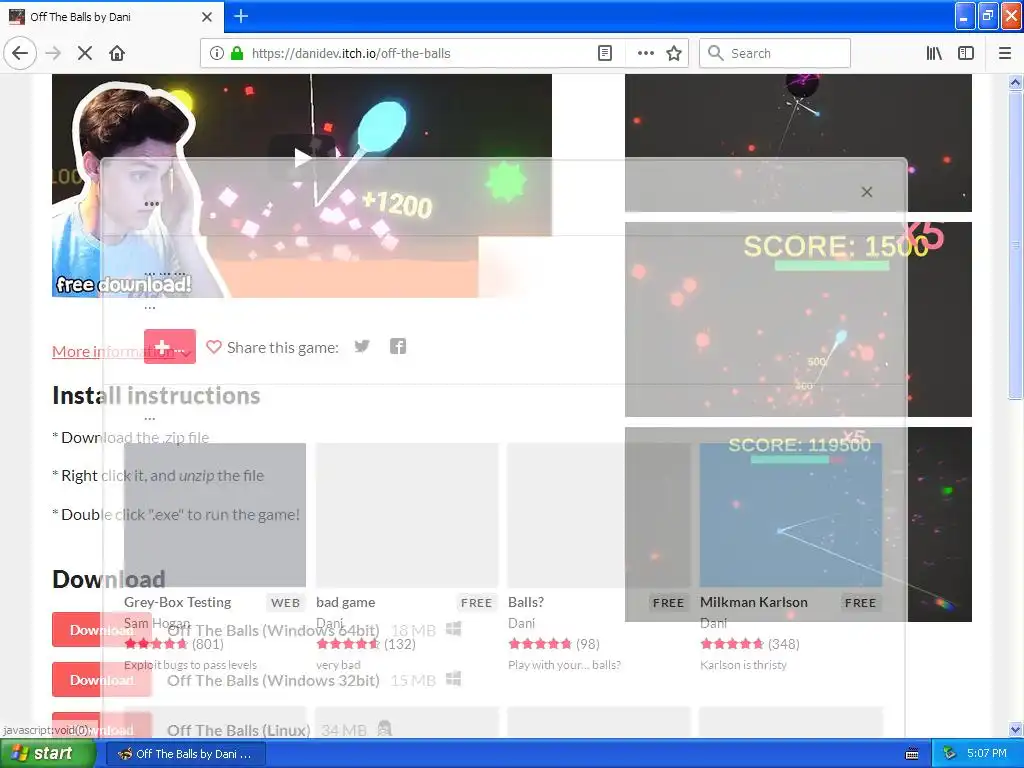Toggle Reader View icon in address bar
Screen dimensions: 1024x768
(605, 53)
